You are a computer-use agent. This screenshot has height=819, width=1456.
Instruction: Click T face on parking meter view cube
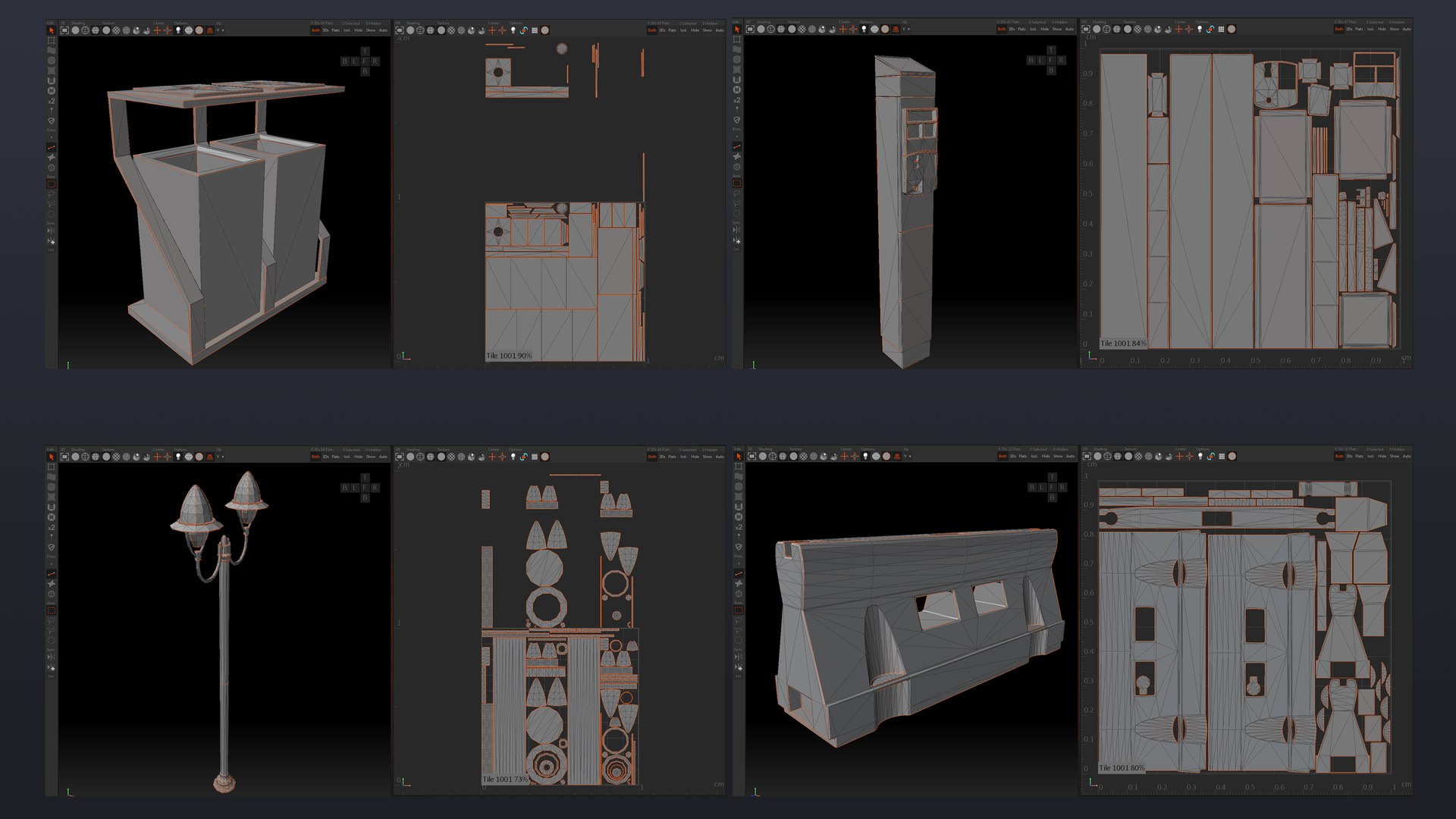click(1050, 50)
